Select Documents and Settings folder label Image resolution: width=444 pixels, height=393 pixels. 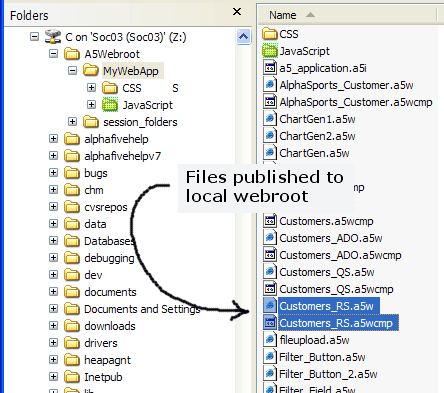(x=142, y=309)
